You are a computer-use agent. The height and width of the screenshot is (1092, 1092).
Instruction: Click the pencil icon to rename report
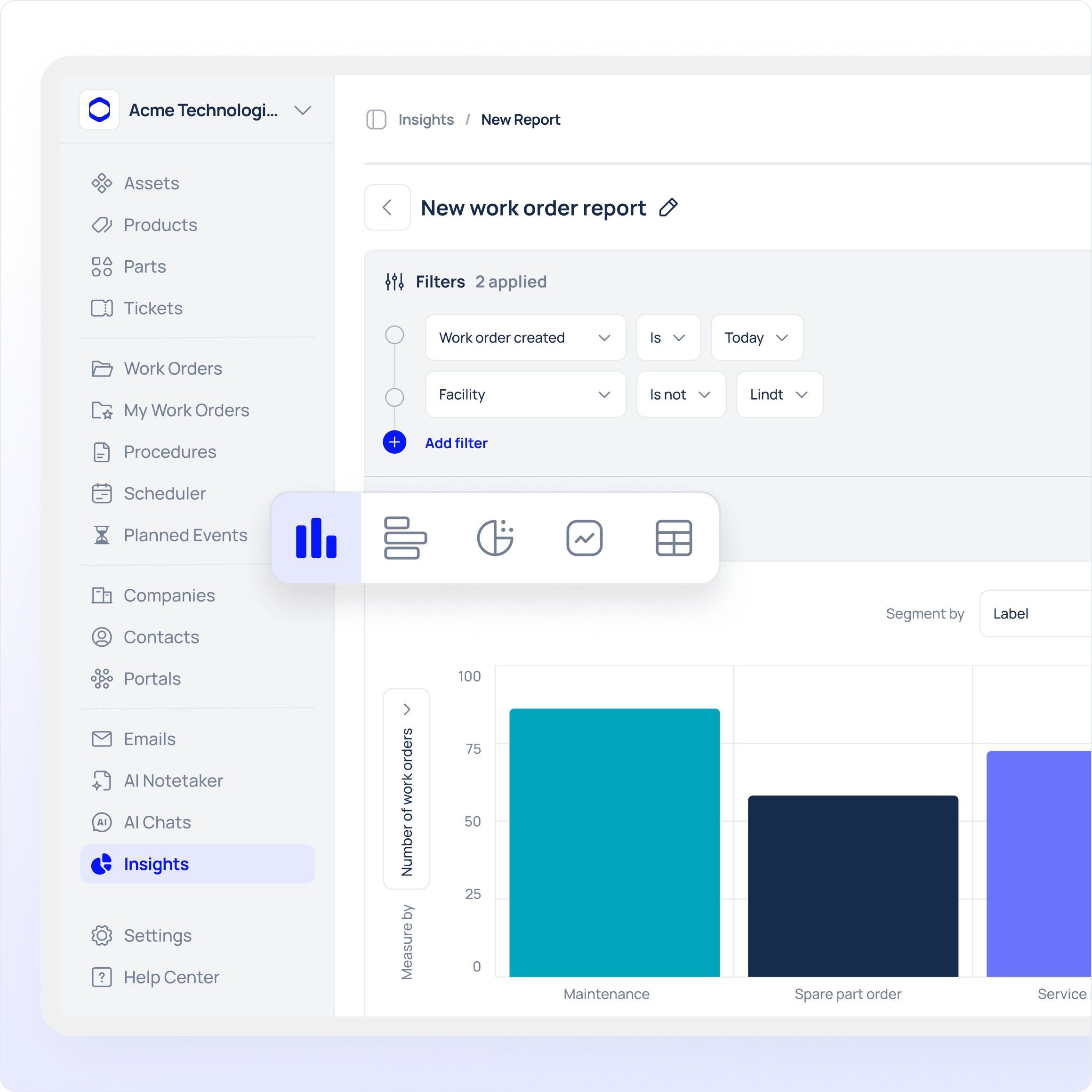click(x=668, y=208)
